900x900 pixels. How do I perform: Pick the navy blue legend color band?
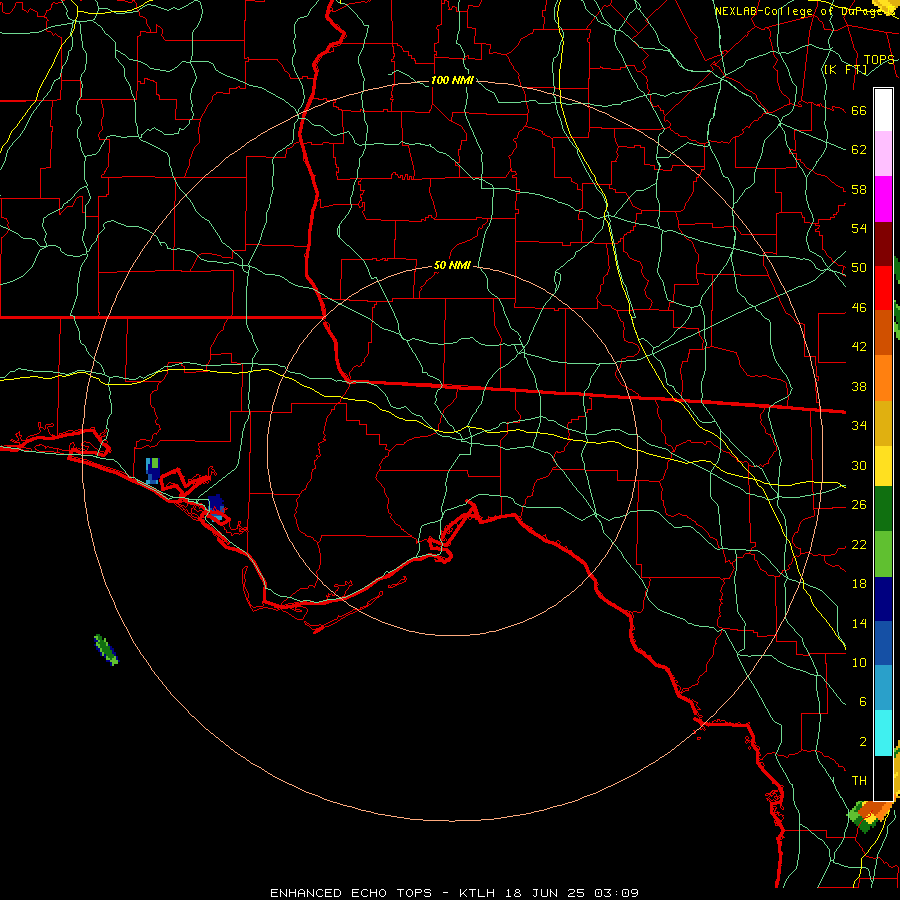click(x=883, y=599)
